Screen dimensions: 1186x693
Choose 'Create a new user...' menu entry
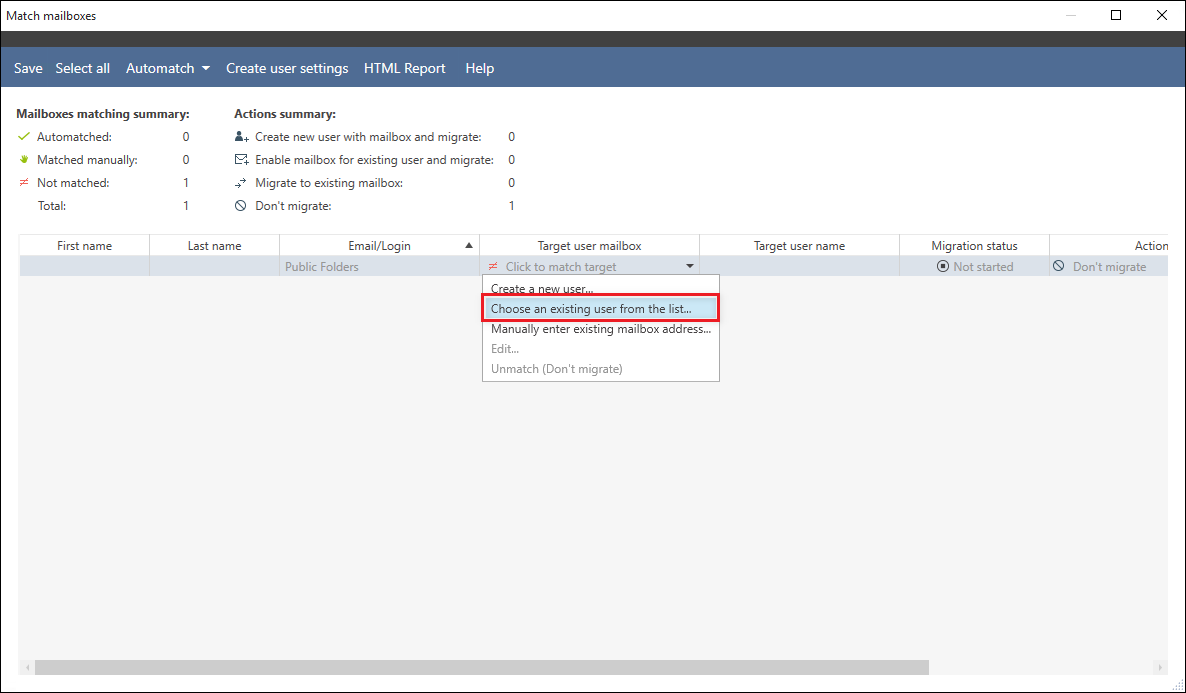tap(601, 289)
